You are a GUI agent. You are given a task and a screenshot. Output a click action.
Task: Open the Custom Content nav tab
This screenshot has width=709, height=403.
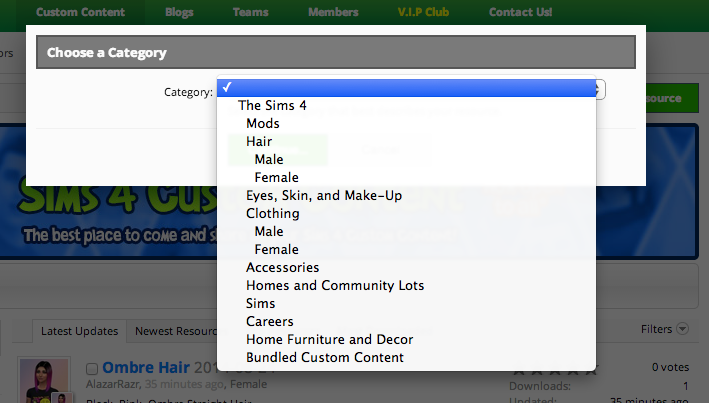(x=80, y=12)
